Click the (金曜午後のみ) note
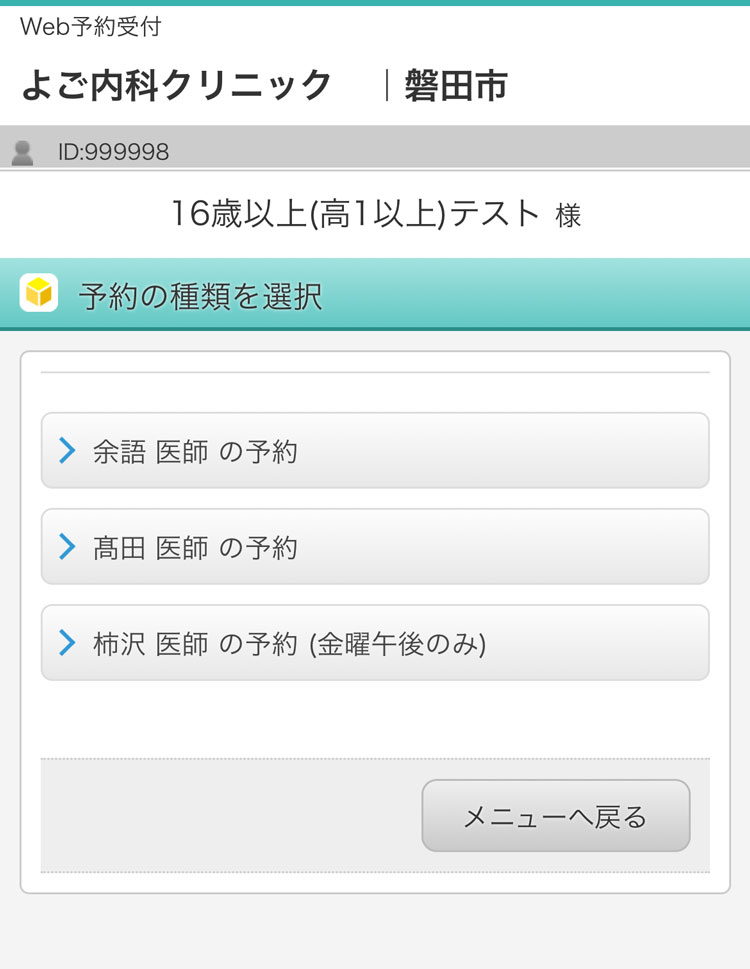 pos(398,644)
